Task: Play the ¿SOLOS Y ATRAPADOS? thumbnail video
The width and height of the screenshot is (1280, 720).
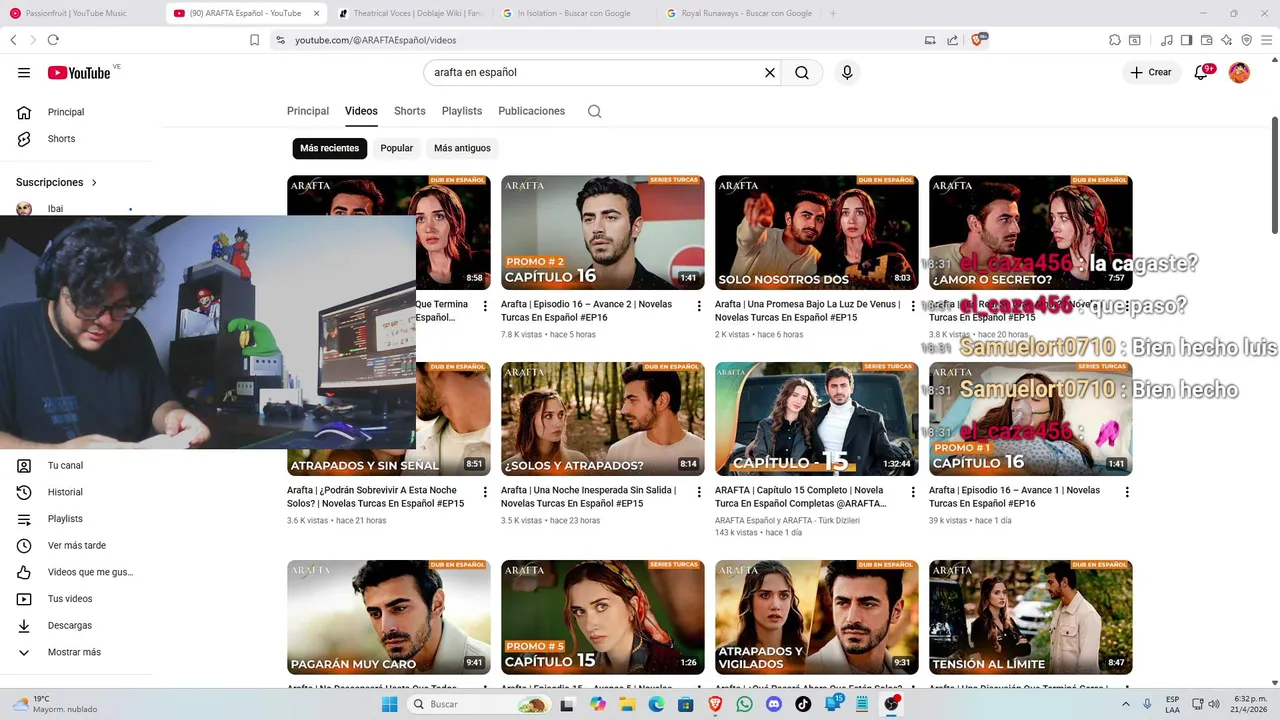Action: pyautogui.click(x=602, y=419)
